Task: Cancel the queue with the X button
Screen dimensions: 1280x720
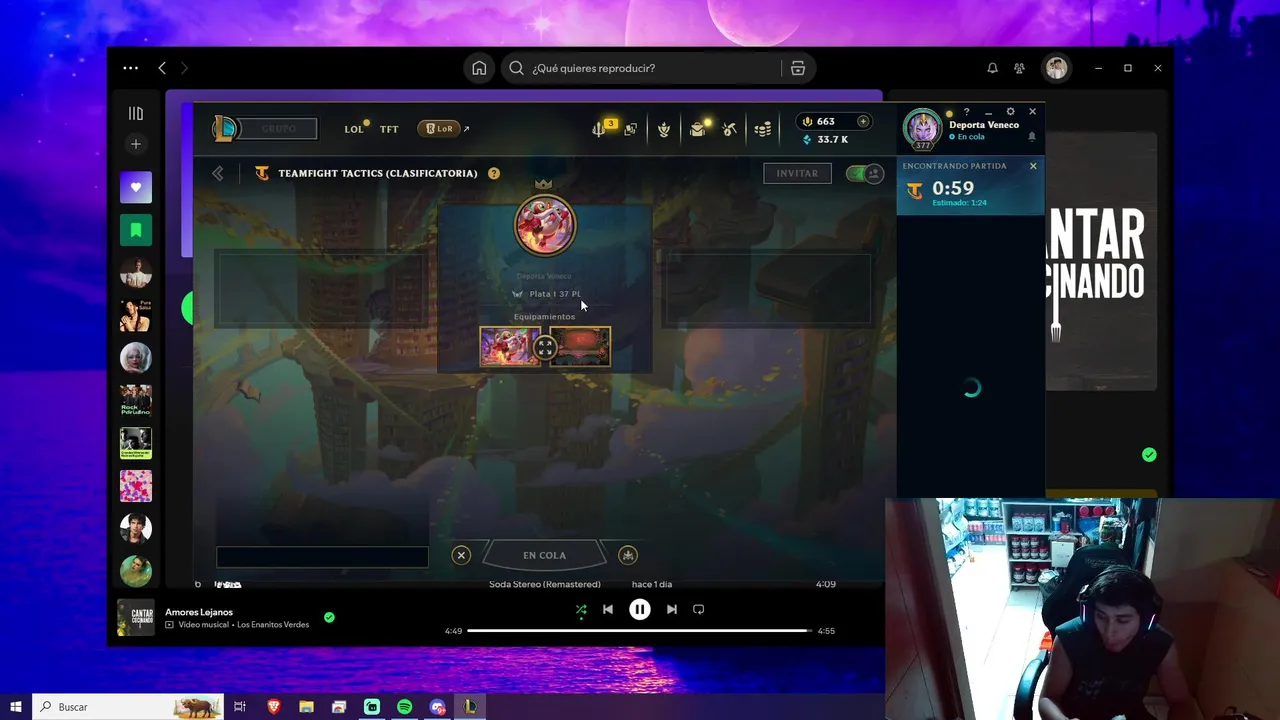Action: point(461,555)
